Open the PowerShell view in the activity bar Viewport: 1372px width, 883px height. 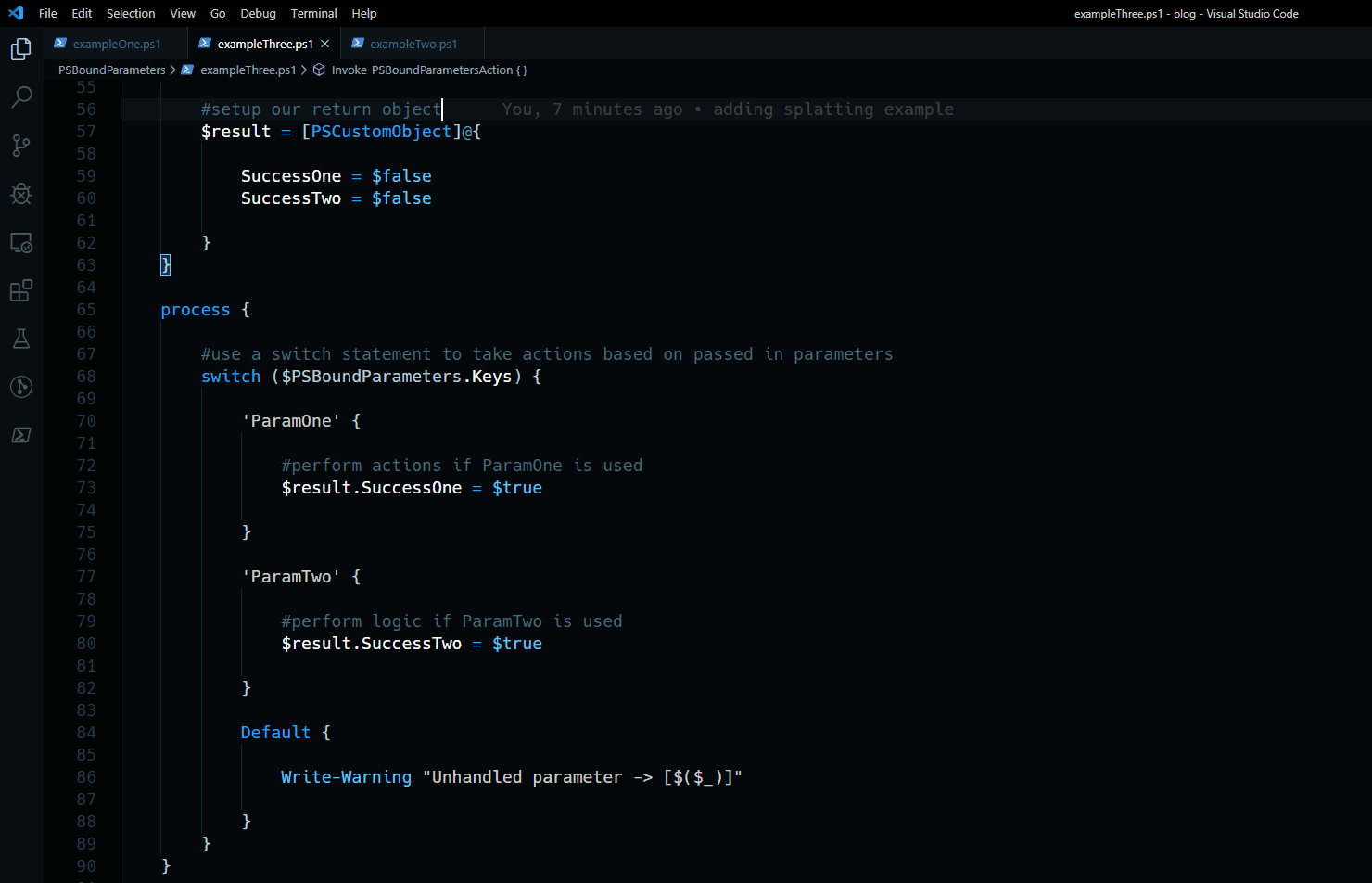tap(20, 435)
